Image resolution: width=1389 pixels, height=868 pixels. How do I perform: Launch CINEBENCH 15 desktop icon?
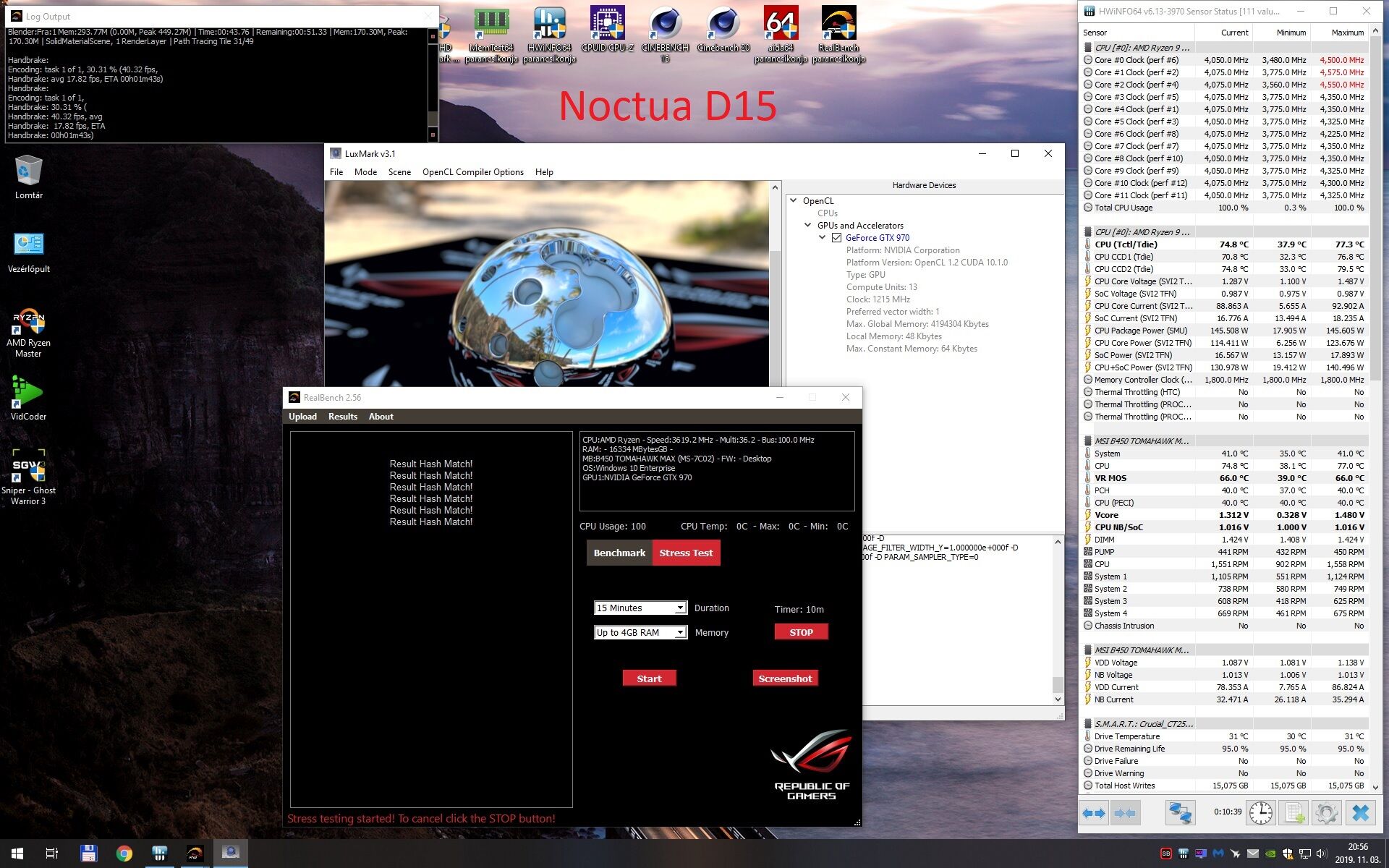pyautogui.click(x=665, y=34)
